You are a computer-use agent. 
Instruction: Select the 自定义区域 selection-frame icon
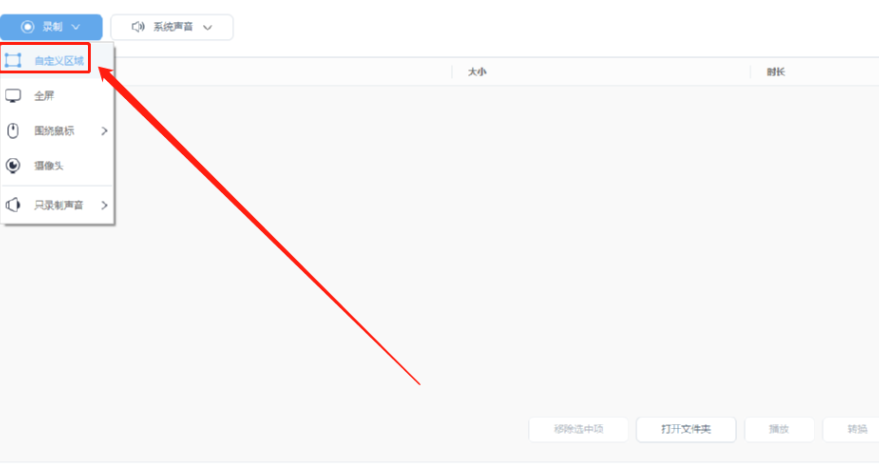pyautogui.click(x=13, y=60)
